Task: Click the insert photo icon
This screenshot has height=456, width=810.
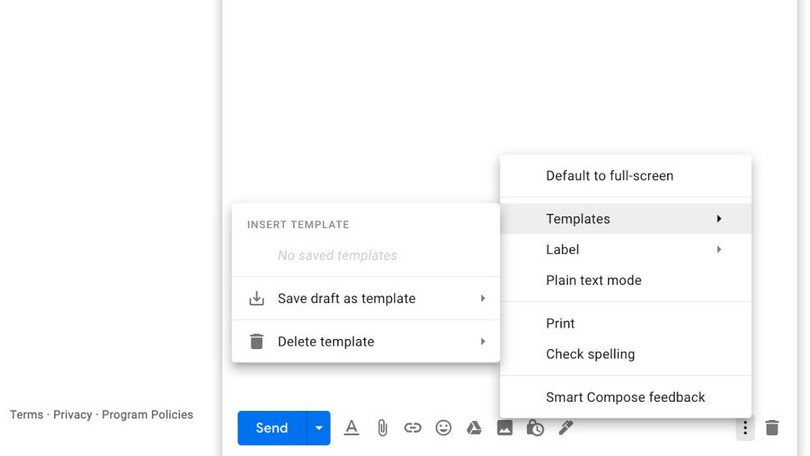Action: click(505, 428)
